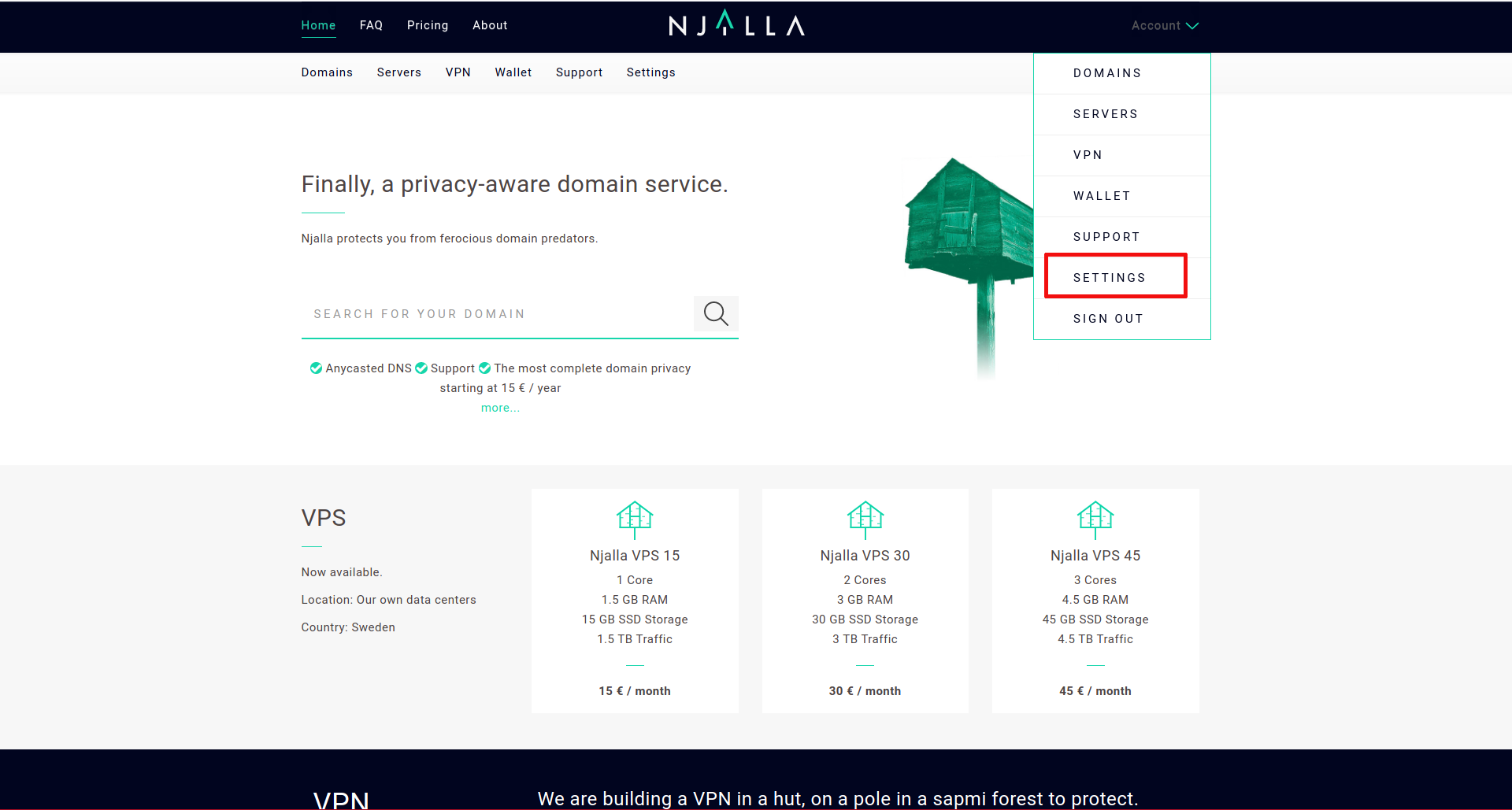The image size is (1512, 810).
Task: Click the Njalla VPS 15 hut icon
Action: click(x=635, y=519)
